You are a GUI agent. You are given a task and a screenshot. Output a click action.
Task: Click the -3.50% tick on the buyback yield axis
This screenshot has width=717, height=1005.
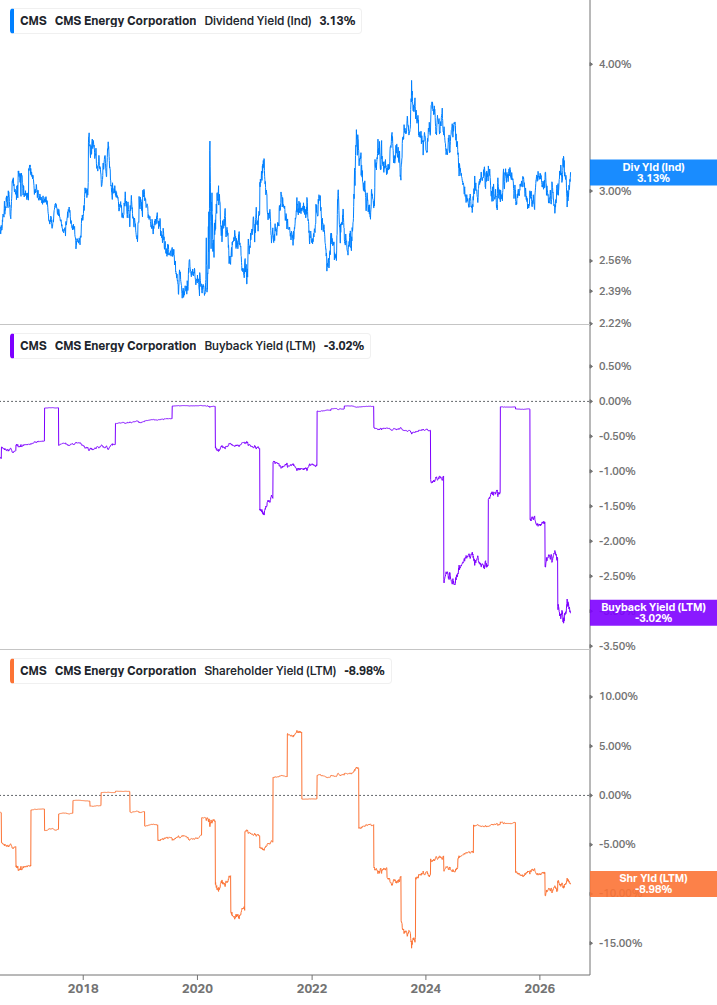coord(617,646)
